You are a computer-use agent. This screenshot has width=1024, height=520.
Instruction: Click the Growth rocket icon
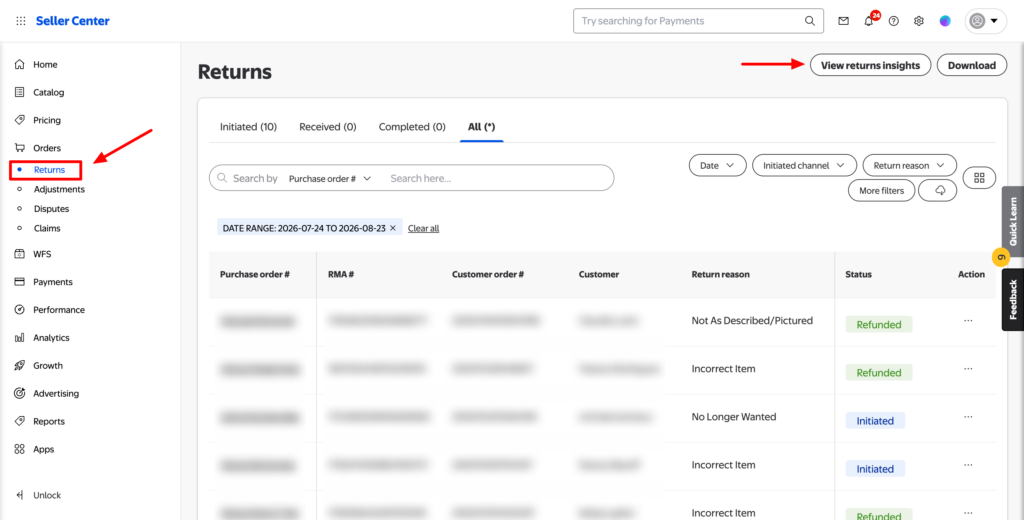(x=20, y=366)
